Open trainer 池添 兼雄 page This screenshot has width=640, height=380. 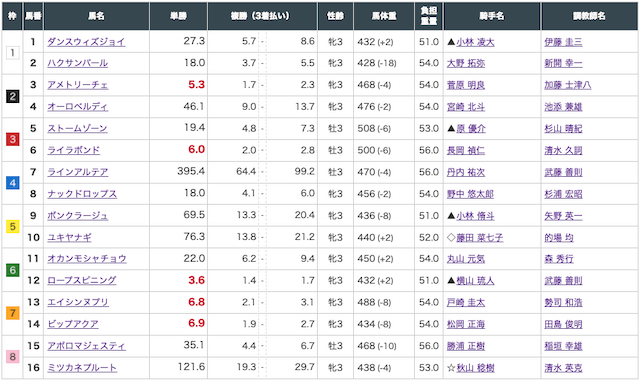(563, 107)
